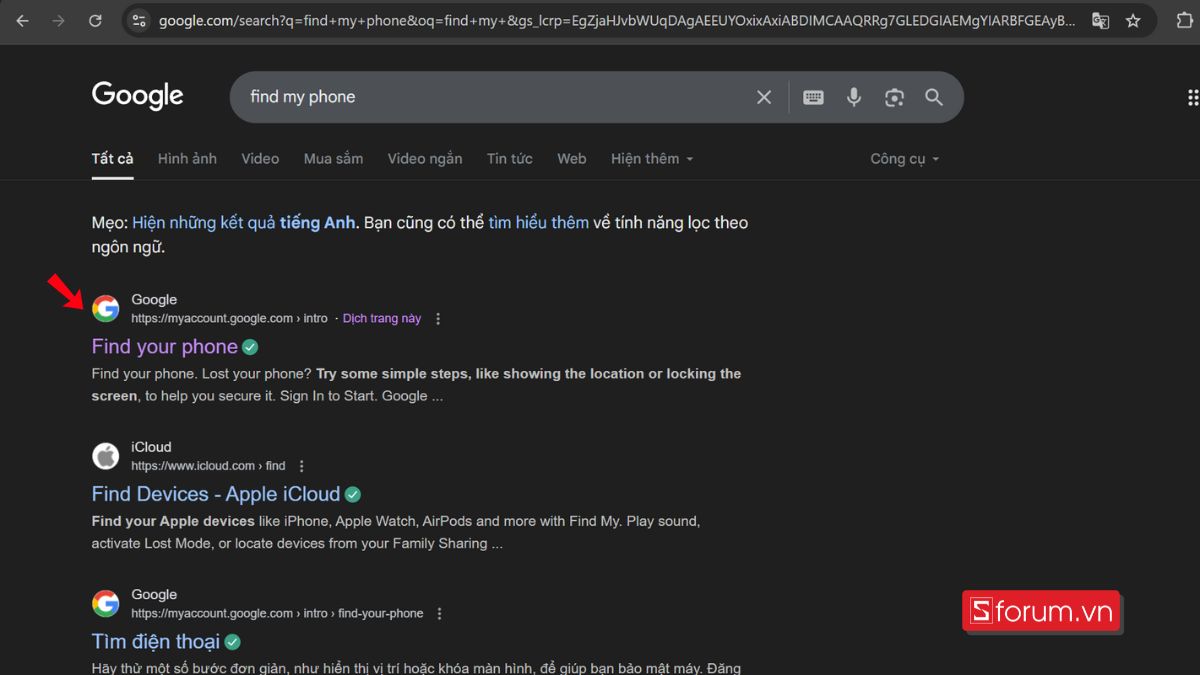Clear the search box with the X icon
Viewport: 1200px width, 675px height.
click(764, 97)
